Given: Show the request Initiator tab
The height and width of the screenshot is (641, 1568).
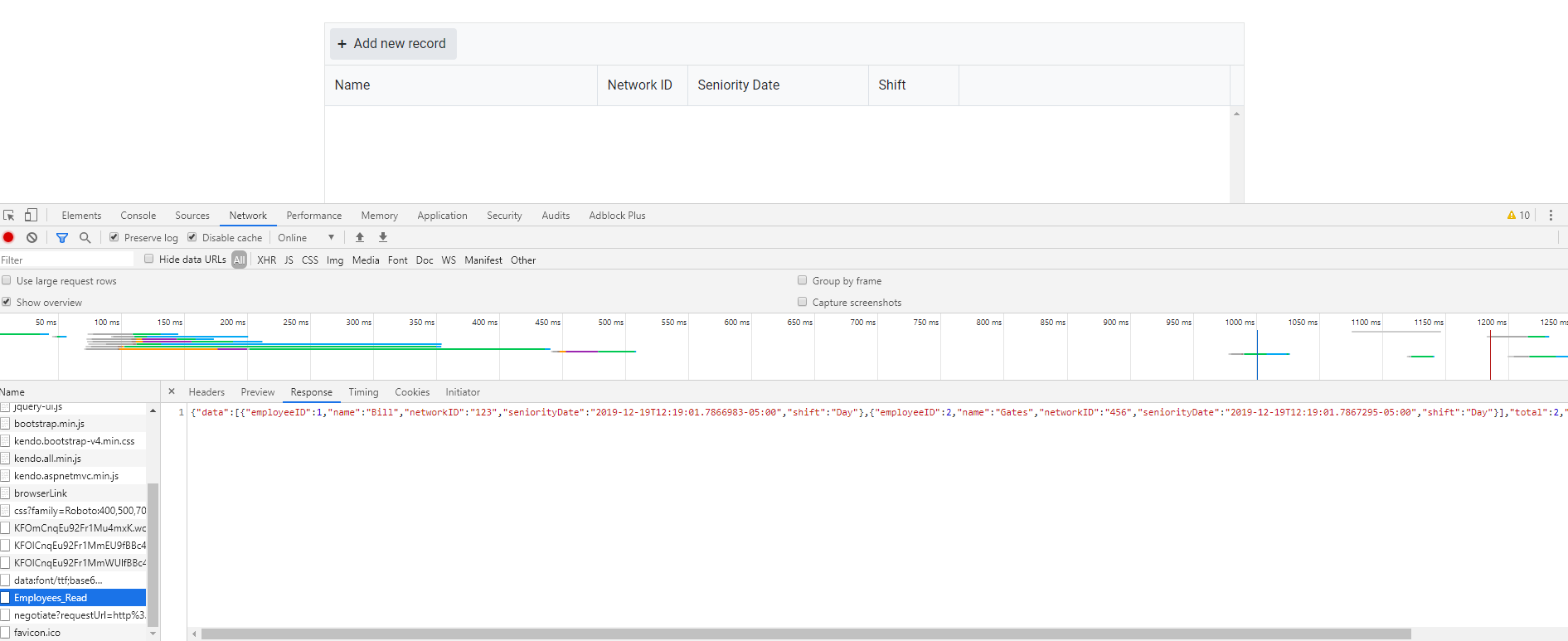Looking at the screenshot, I should [463, 392].
